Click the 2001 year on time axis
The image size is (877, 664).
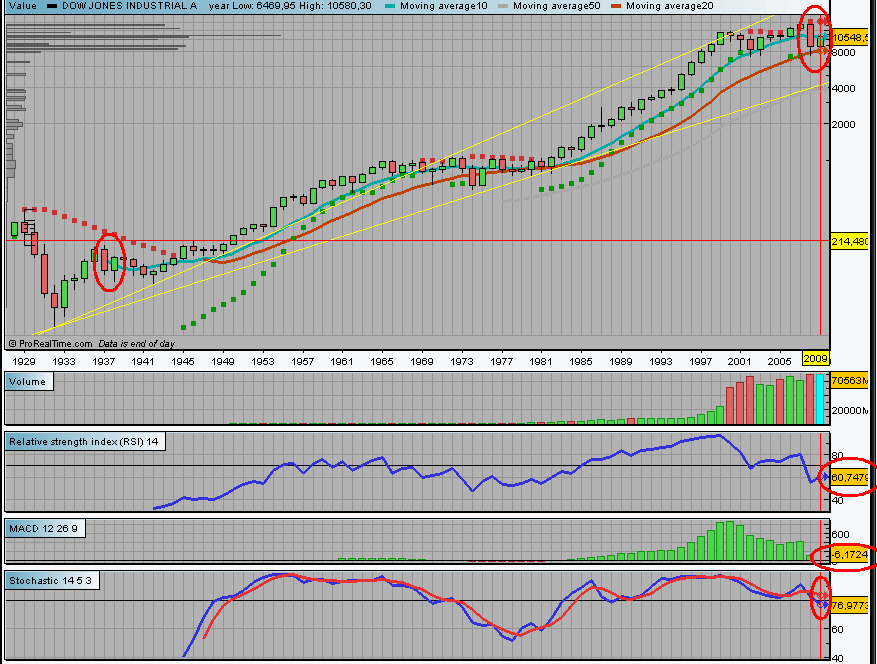[x=739, y=361]
